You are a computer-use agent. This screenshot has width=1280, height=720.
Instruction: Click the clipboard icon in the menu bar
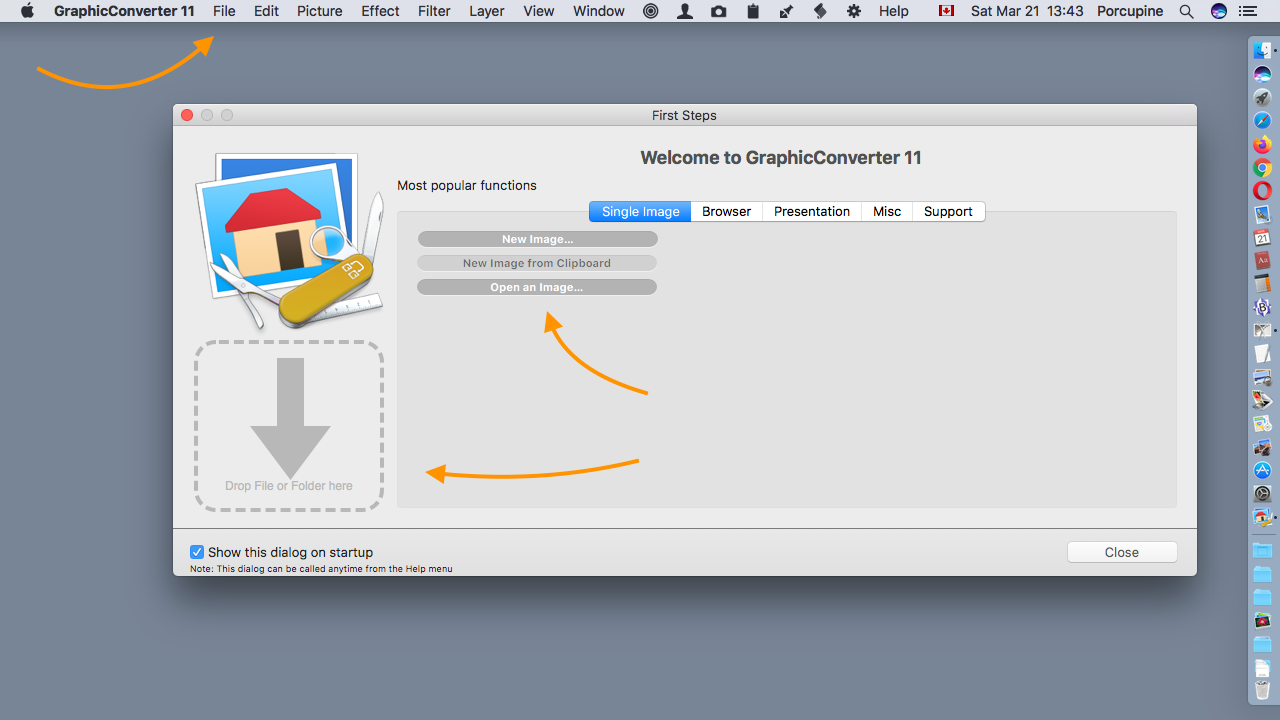752,11
